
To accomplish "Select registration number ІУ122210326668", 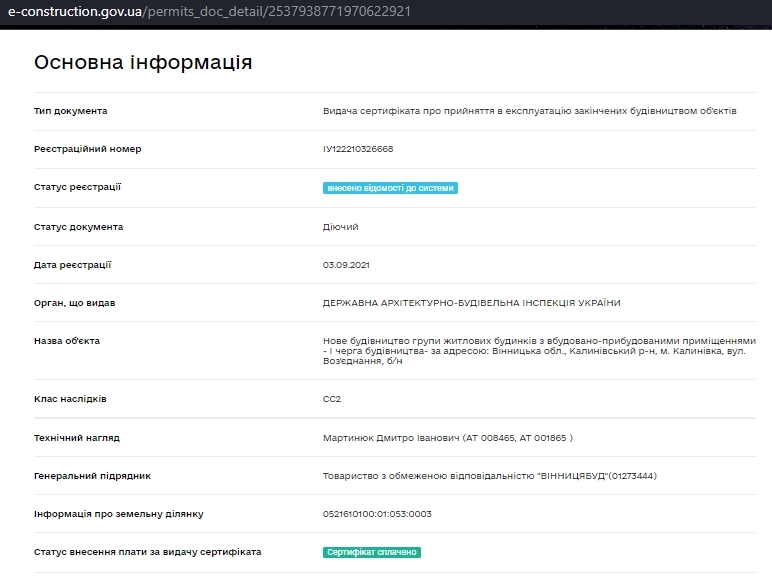I will click(358, 149).
